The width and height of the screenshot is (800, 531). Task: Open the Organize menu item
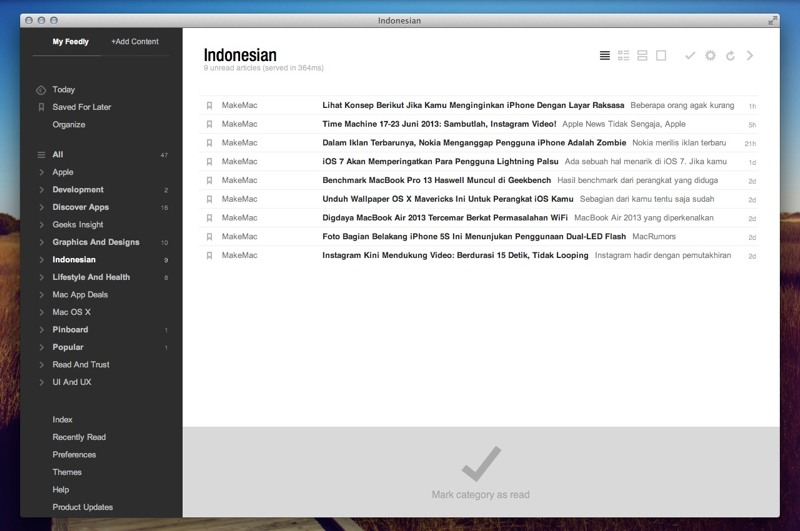69,124
